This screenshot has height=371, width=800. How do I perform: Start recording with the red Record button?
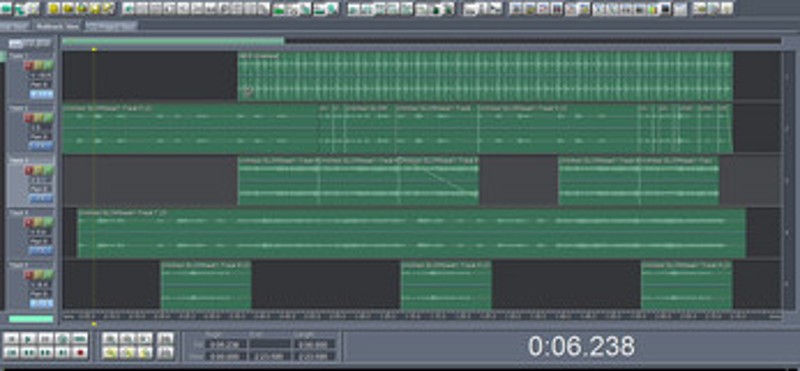pos(79,352)
